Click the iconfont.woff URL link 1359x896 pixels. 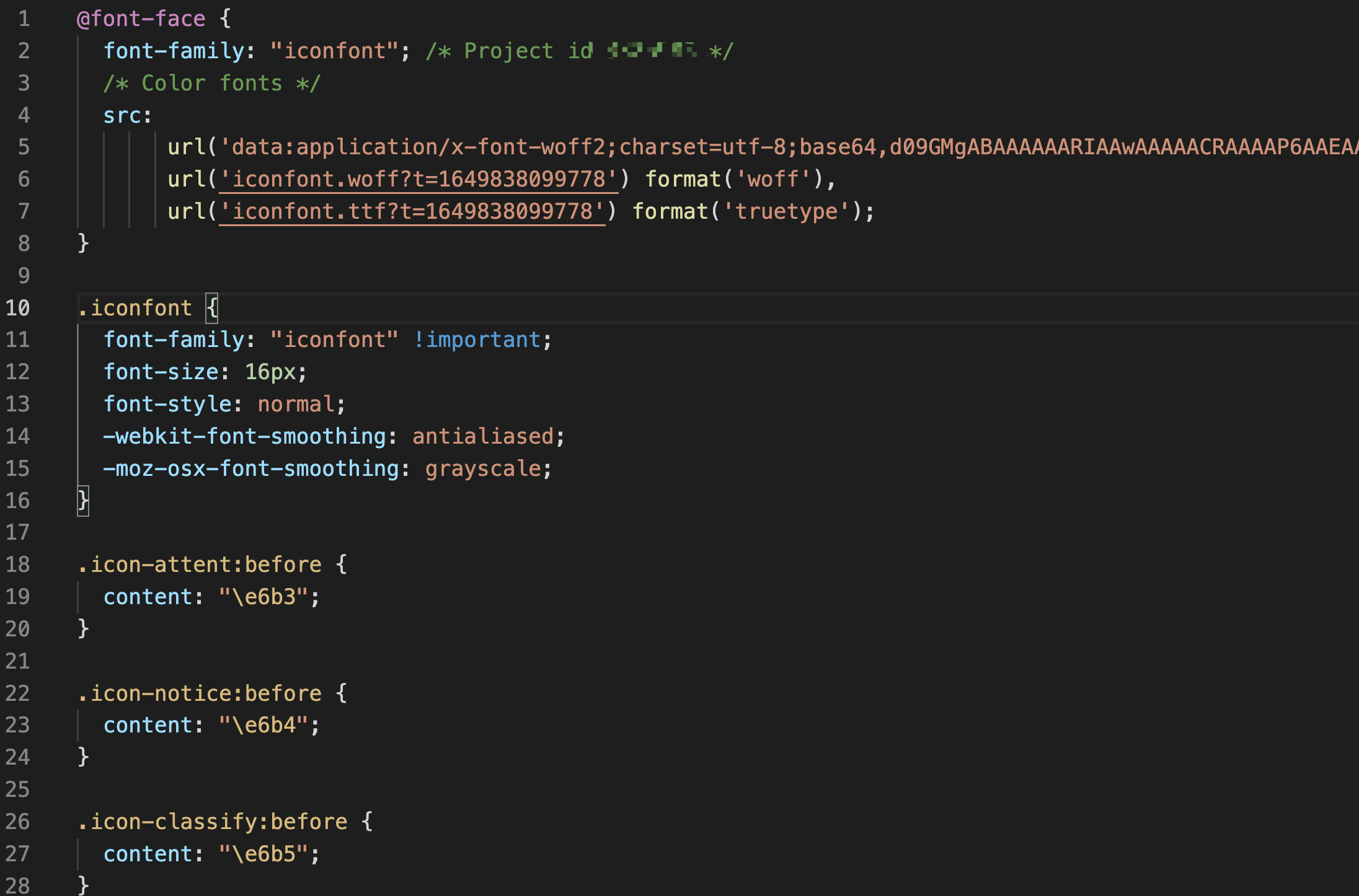click(418, 180)
